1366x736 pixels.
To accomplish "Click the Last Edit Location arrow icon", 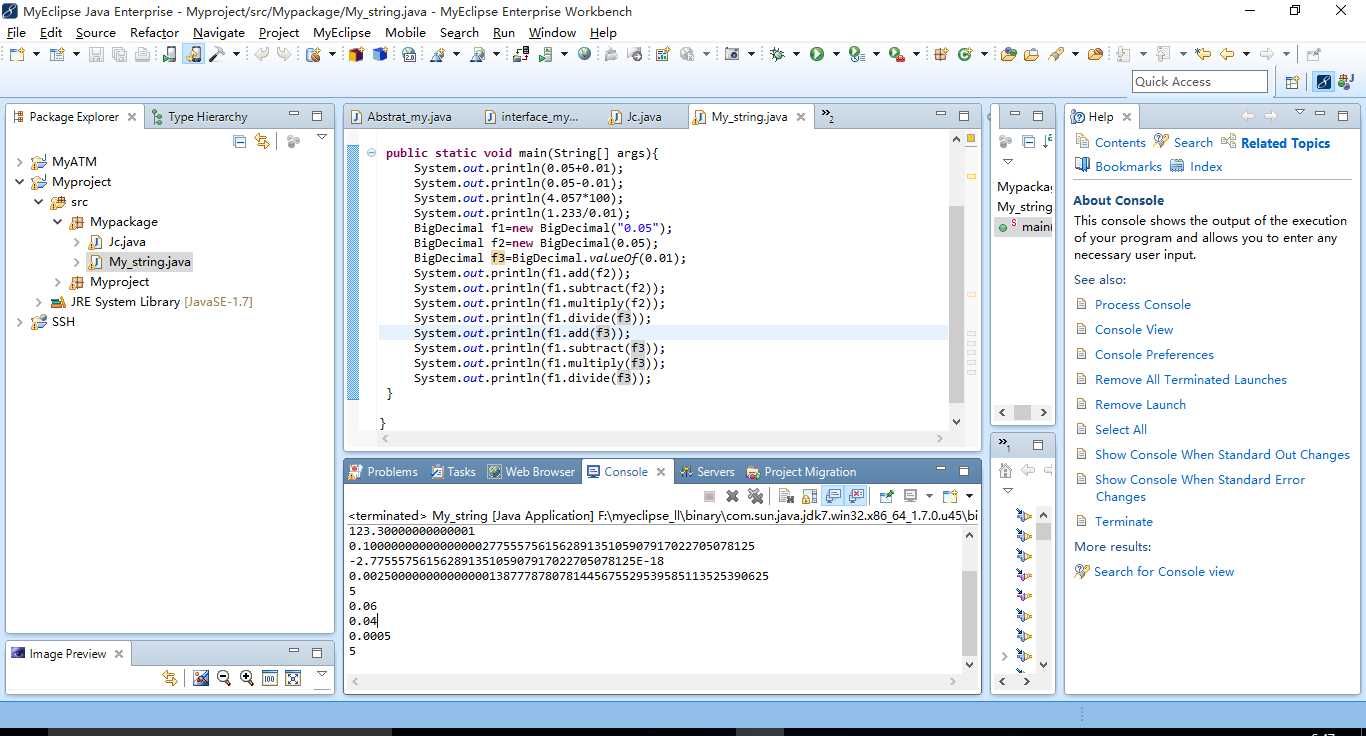I will (1203, 54).
